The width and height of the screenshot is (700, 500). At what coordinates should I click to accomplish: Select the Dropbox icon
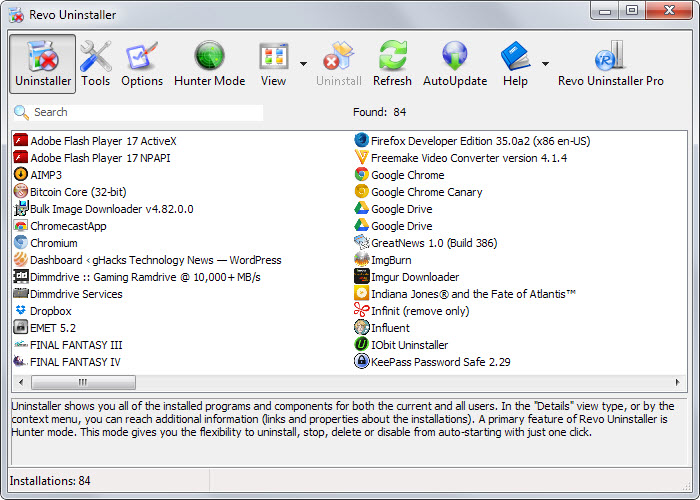tap(21, 310)
